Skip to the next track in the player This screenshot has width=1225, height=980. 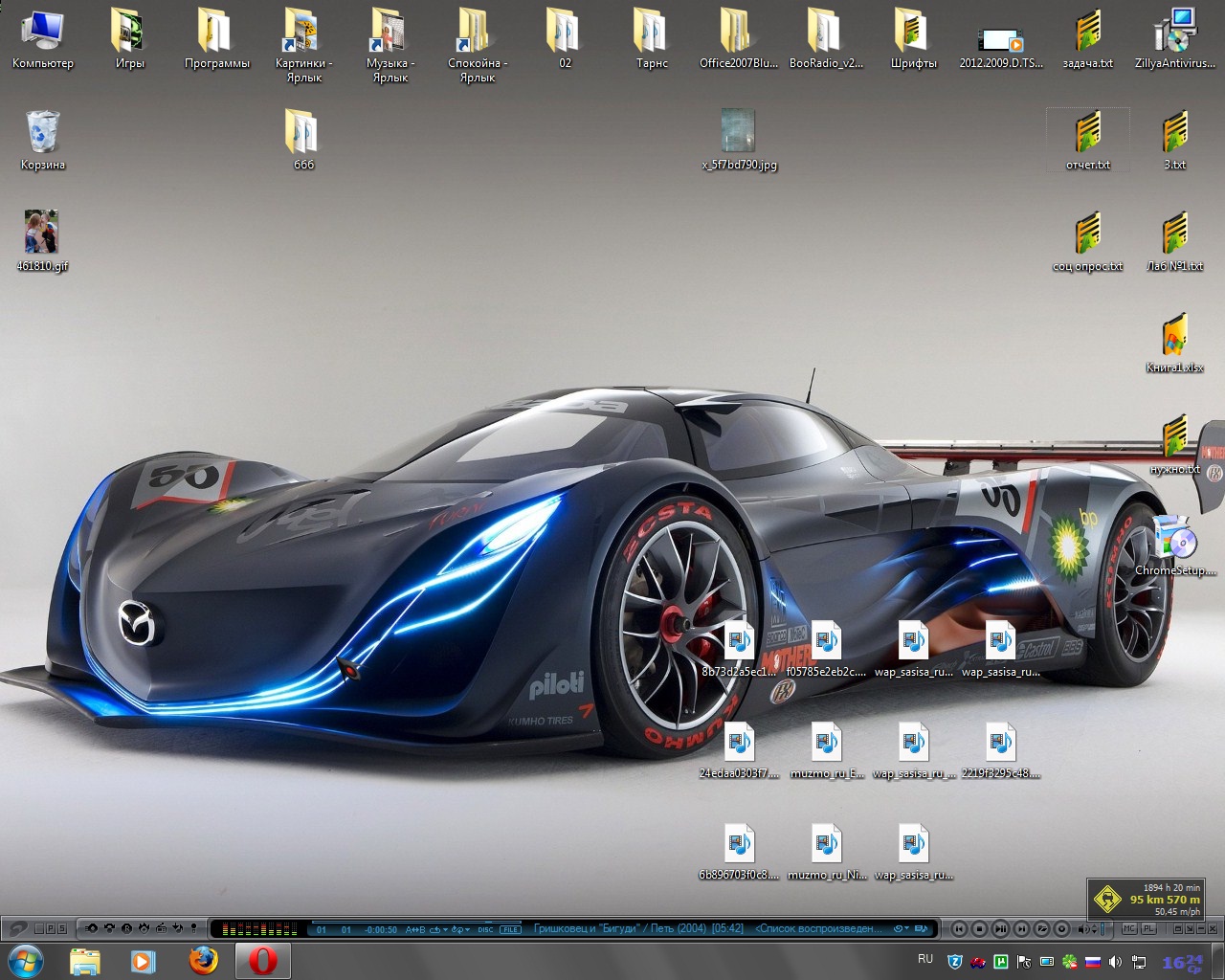click(1021, 928)
